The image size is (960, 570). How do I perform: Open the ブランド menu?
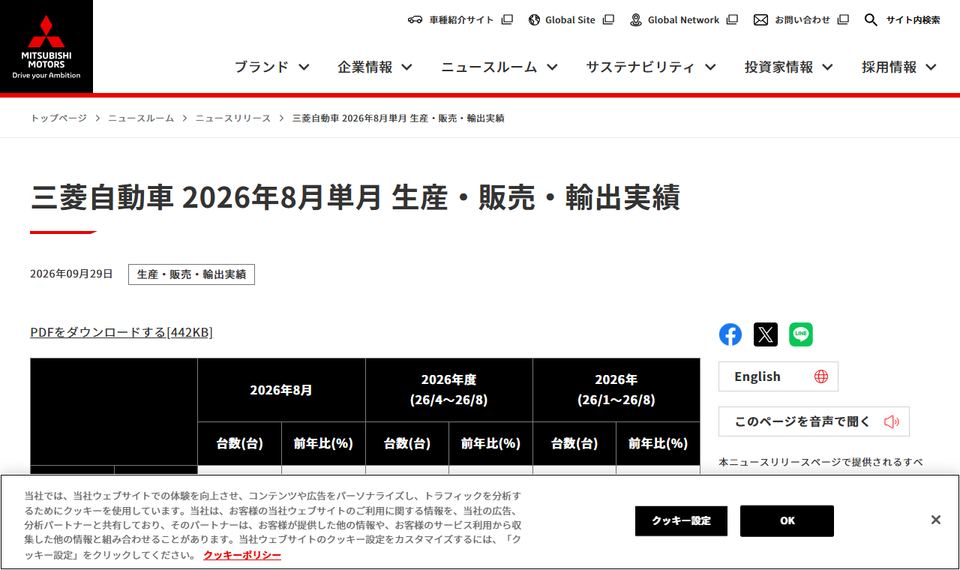click(x=261, y=67)
